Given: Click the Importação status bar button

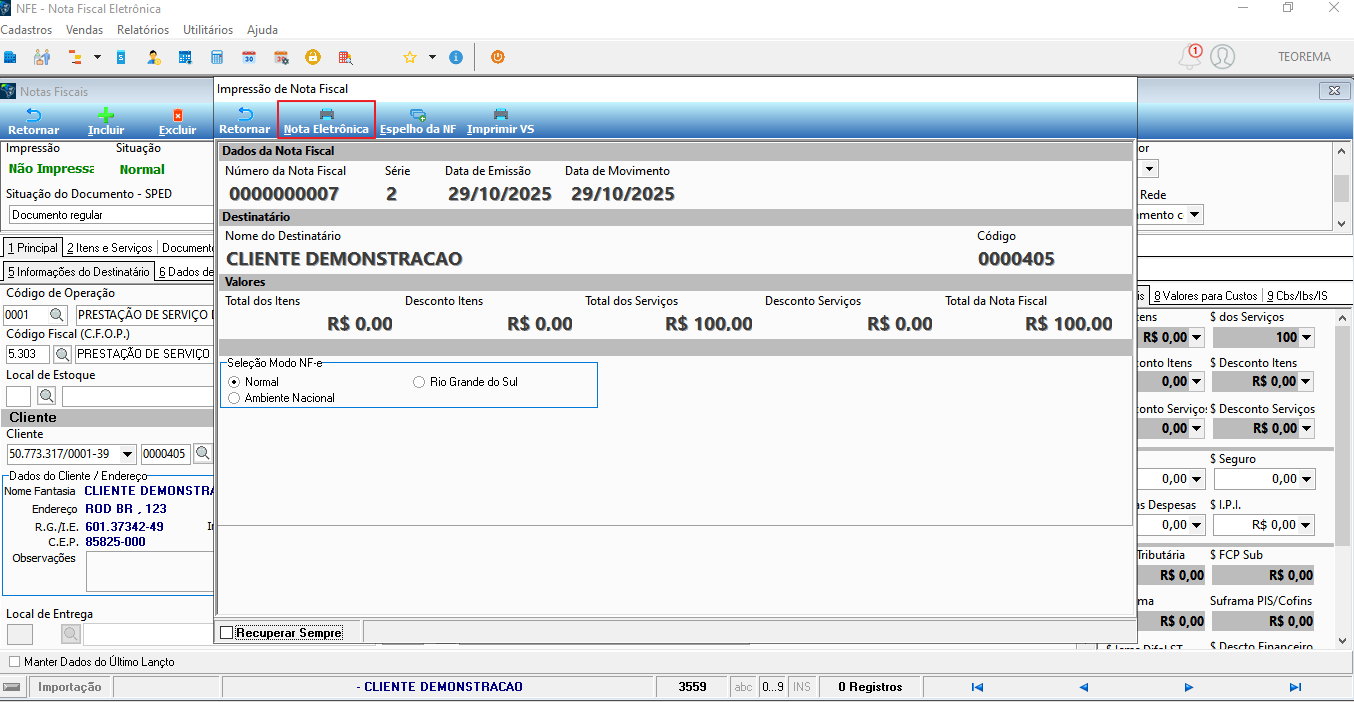Looking at the screenshot, I should pos(69,687).
